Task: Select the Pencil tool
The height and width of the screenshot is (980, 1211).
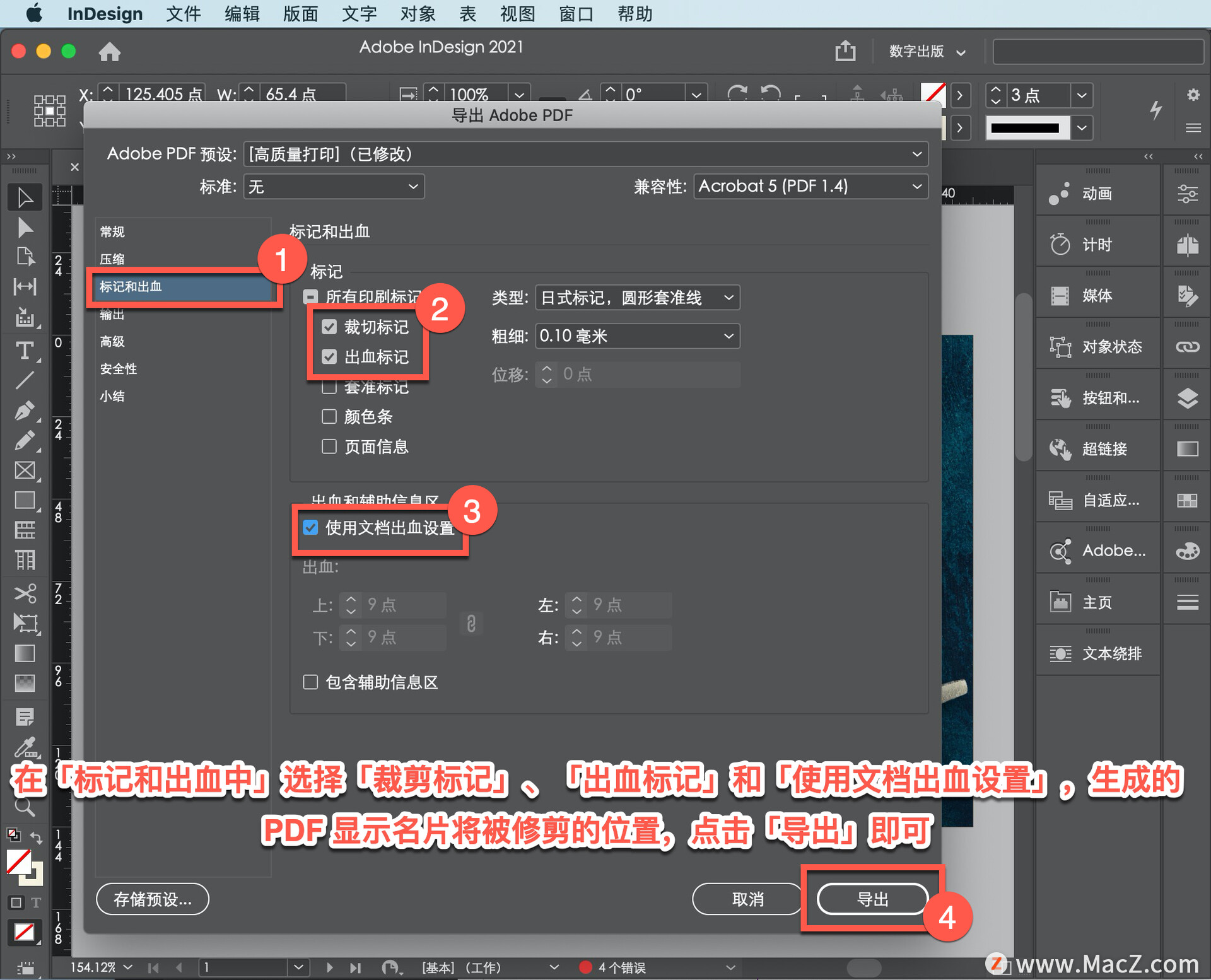Action: coord(25,440)
